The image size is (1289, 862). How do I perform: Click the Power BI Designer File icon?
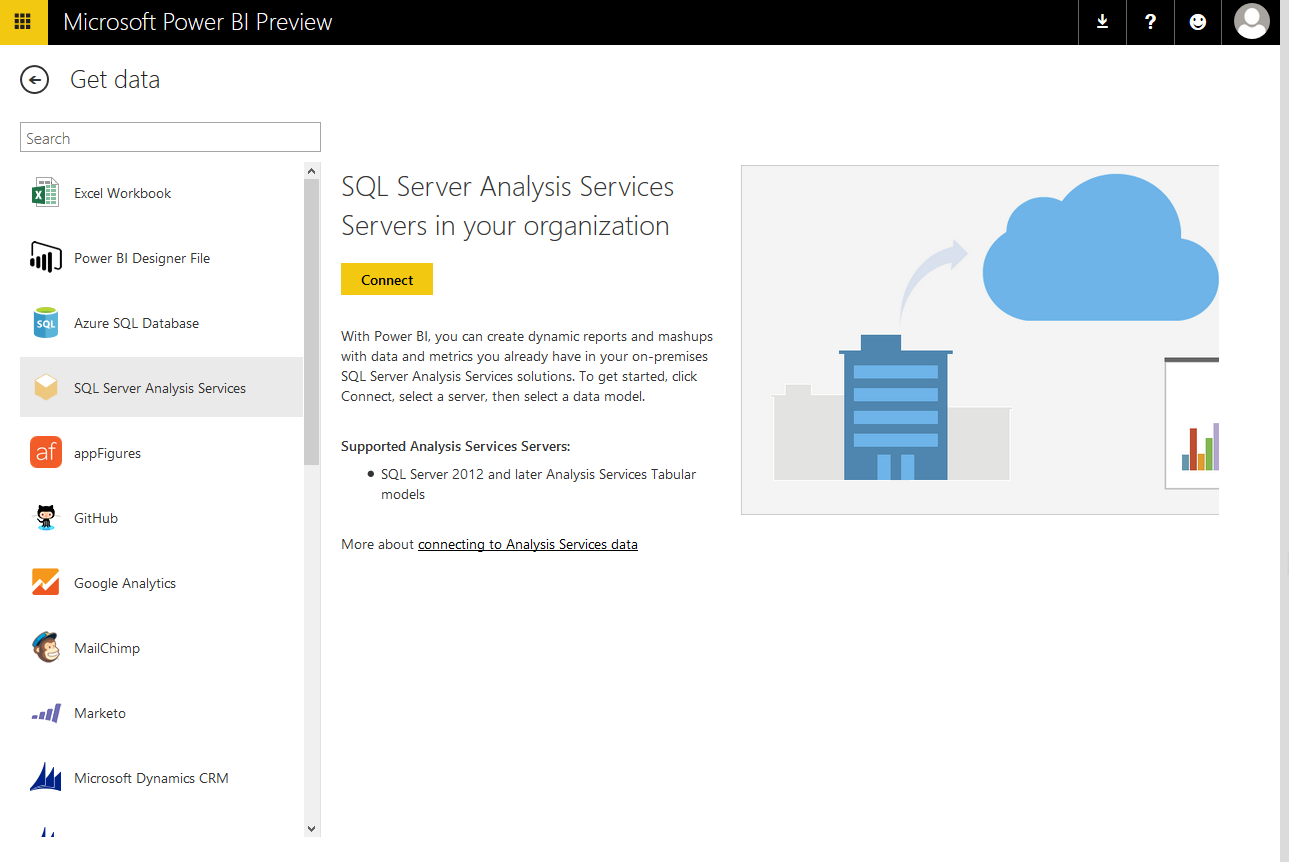[46, 258]
